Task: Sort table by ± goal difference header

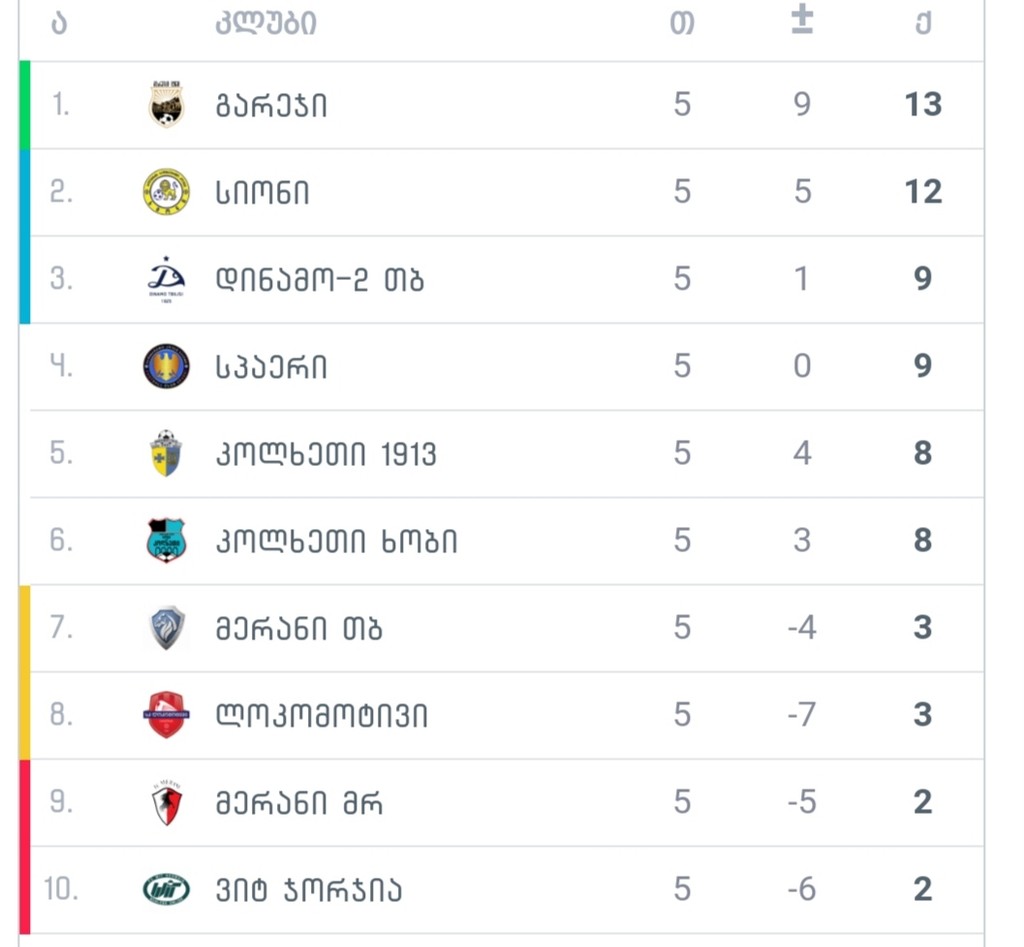Action: pos(802,20)
